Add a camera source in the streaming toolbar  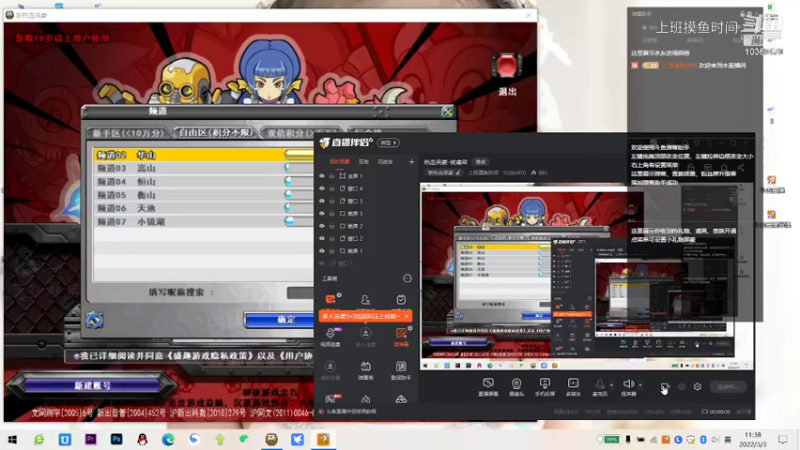(x=516, y=386)
